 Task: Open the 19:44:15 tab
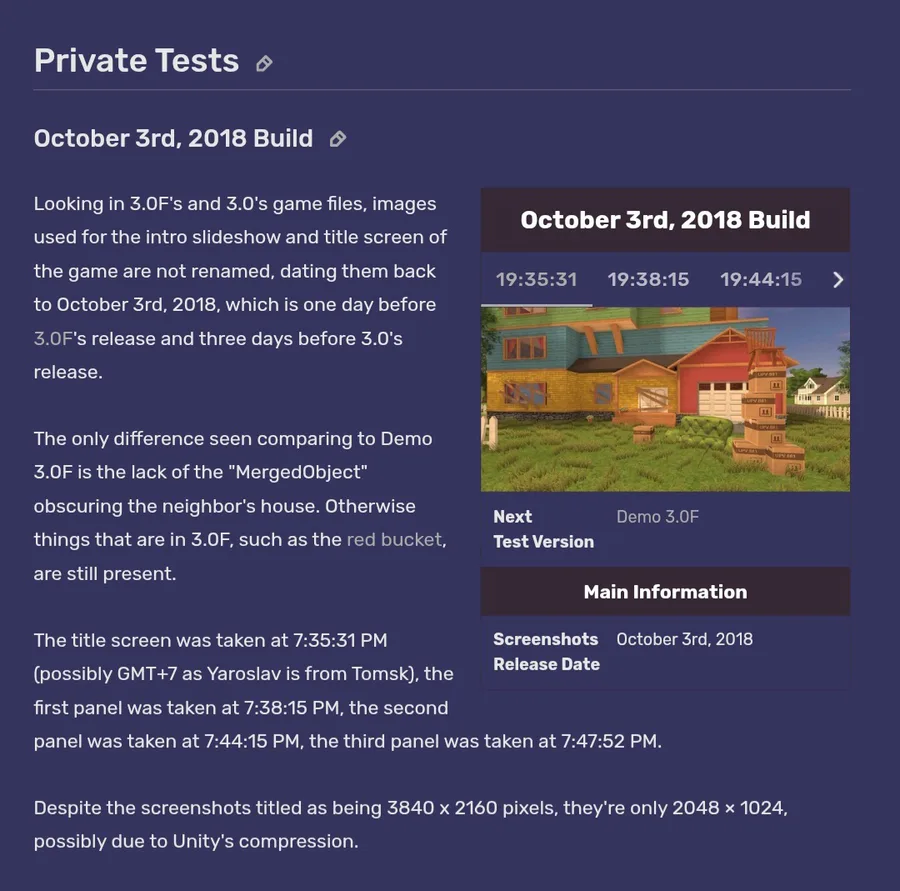click(x=760, y=280)
